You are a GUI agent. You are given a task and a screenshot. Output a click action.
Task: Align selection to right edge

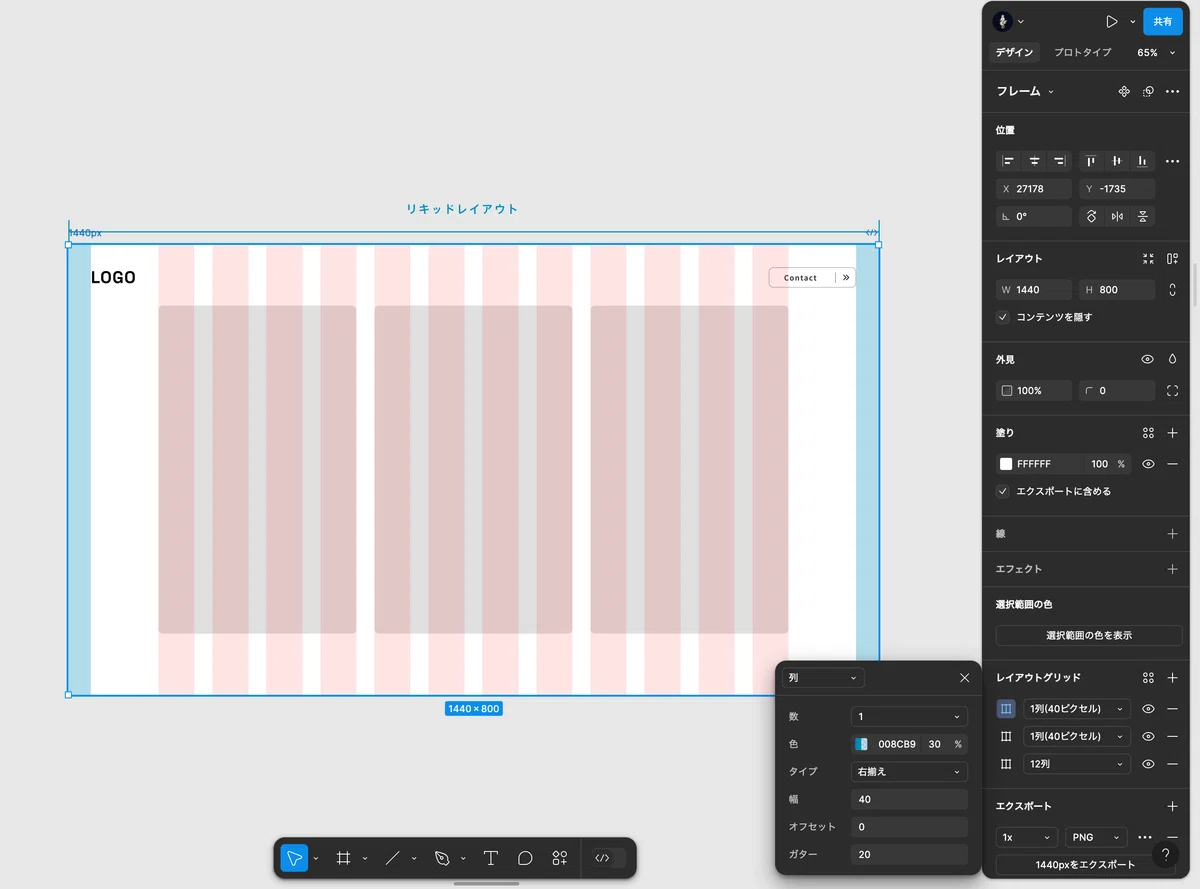coord(1059,161)
